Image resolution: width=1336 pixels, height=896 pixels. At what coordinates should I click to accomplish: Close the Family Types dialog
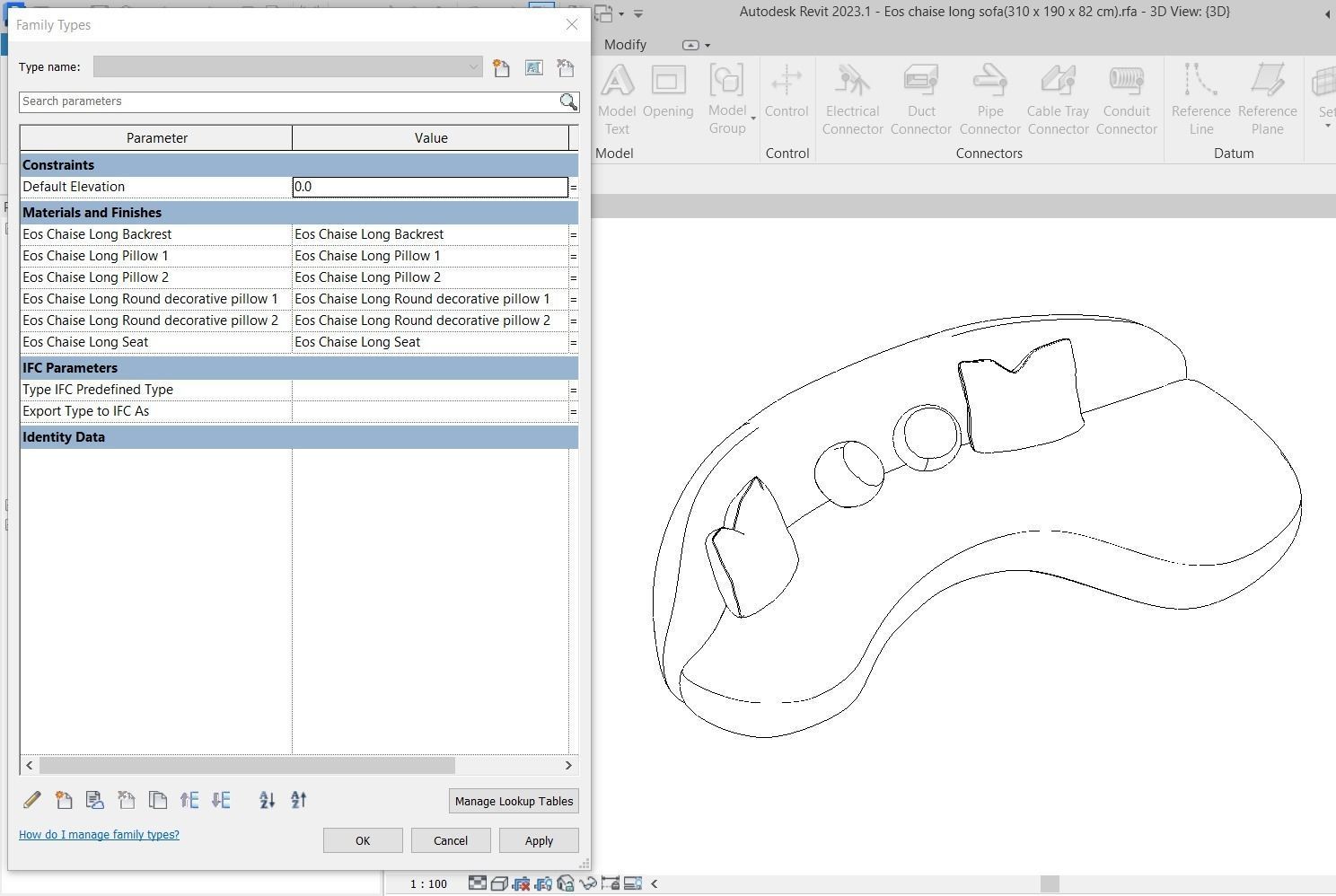pyautogui.click(x=572, y=25)
